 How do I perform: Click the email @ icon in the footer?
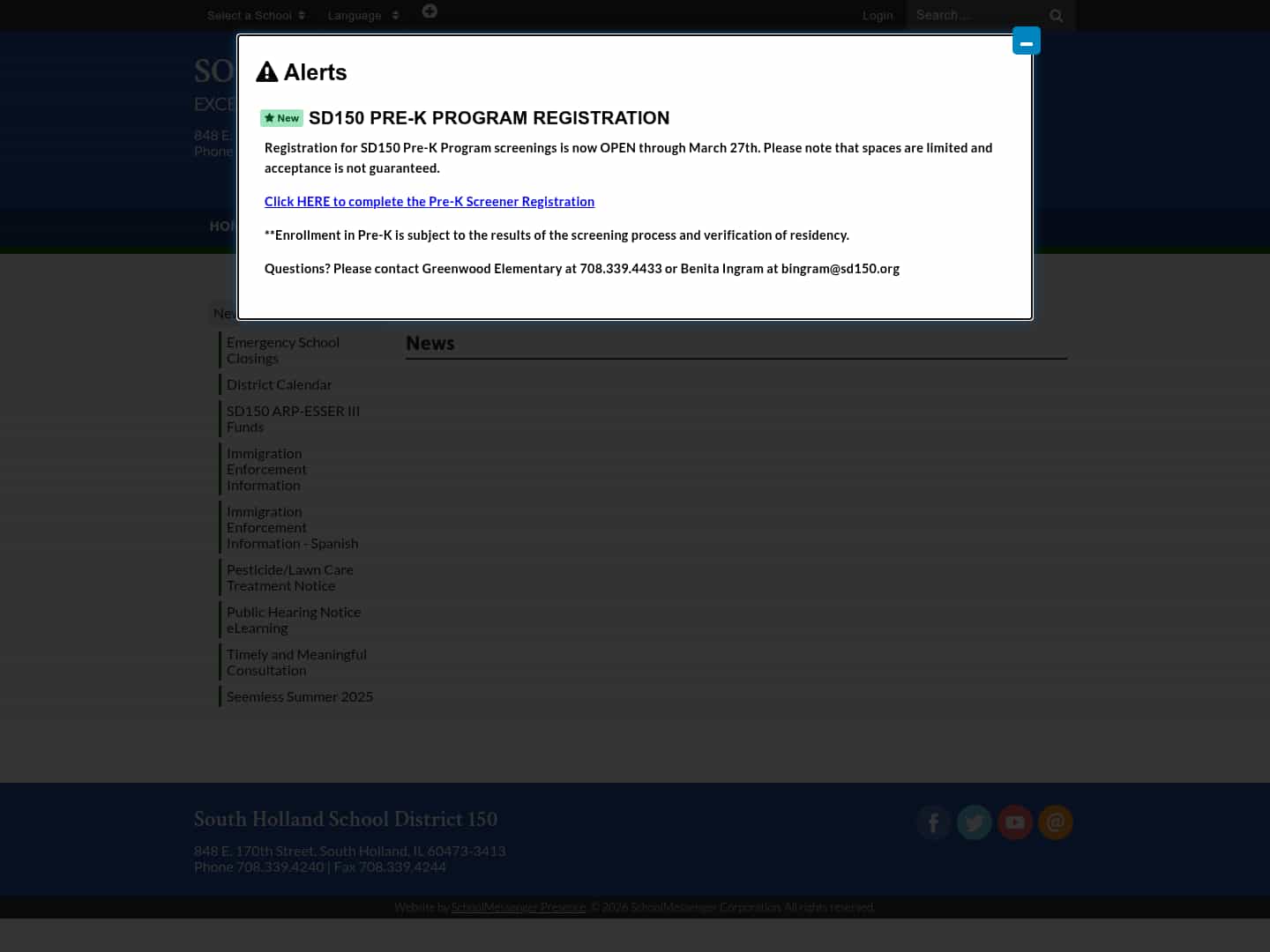[x=1056, y=822]
